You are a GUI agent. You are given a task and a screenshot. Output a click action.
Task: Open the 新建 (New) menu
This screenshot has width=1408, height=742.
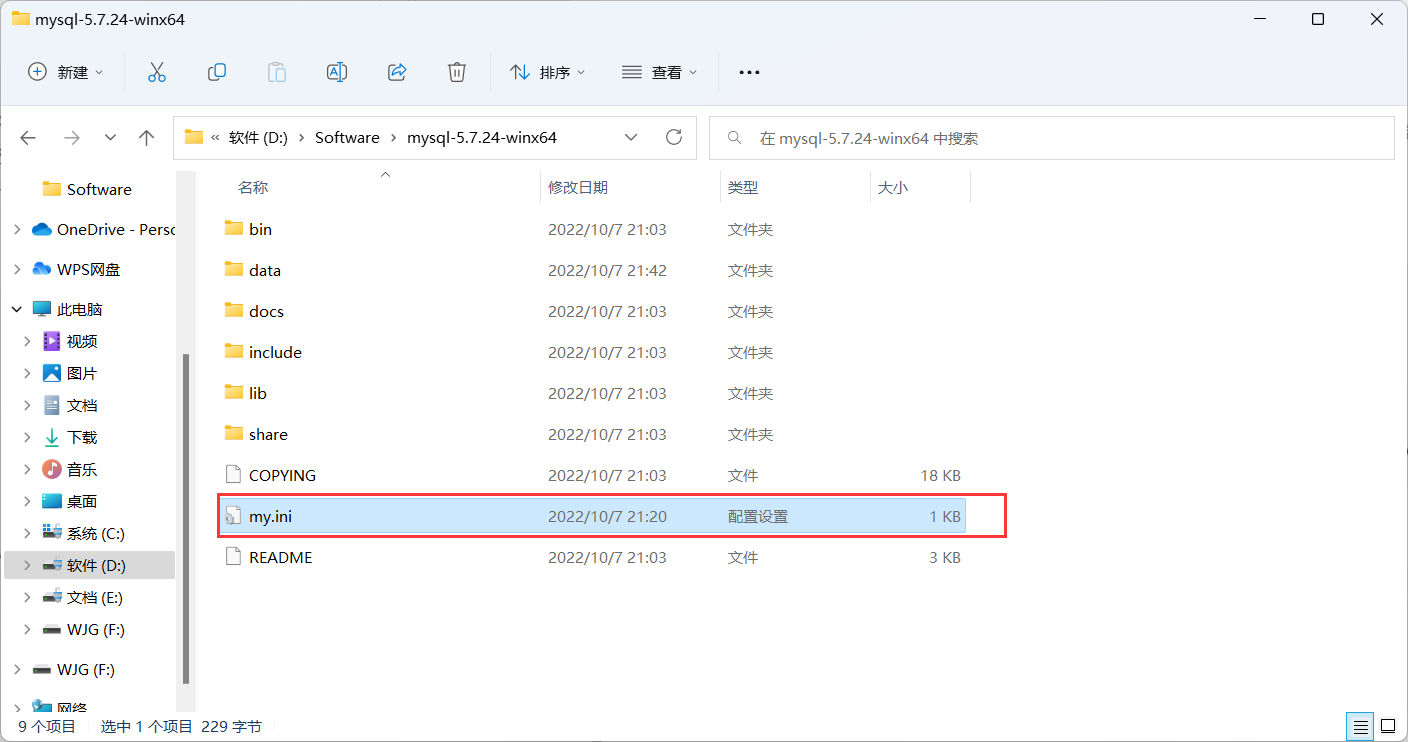[66, 72]
